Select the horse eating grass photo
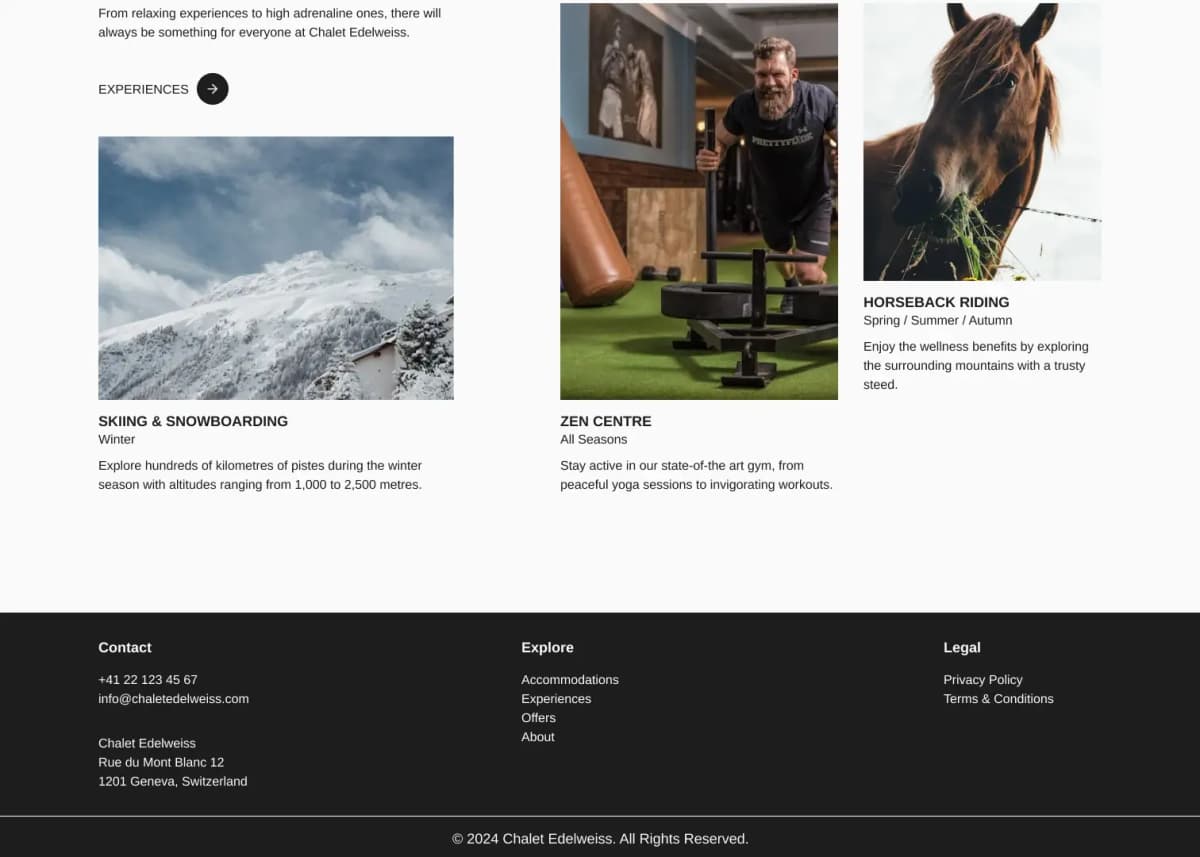This screenshot has height=857, width=1200. 982,142
